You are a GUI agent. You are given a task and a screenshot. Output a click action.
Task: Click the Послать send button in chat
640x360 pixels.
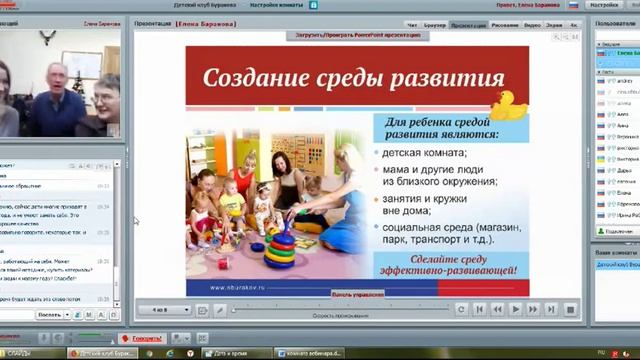[x=49, y=315]
